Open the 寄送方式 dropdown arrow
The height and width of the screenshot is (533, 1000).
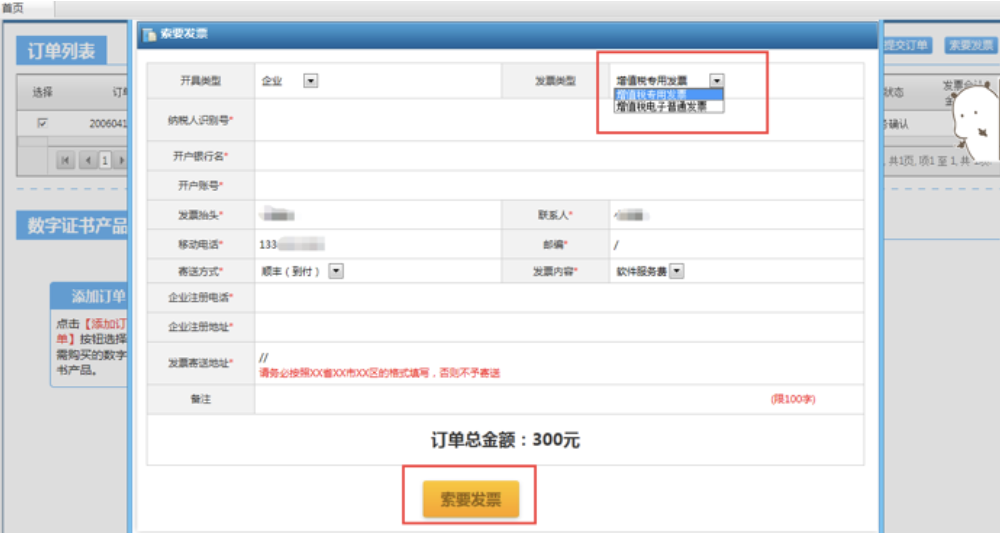point(336,270)
